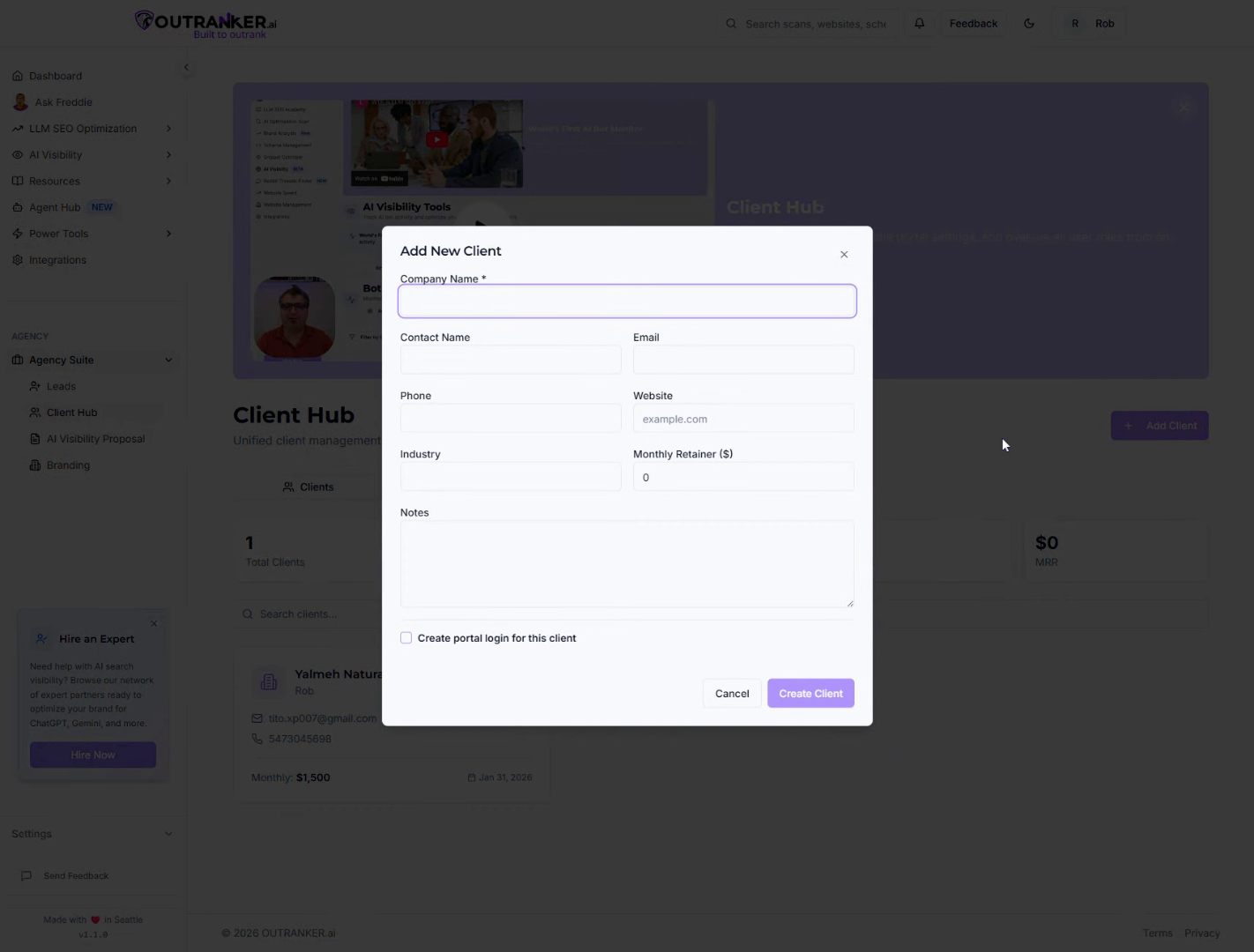This screenshot has width=1254, height=952.
Task: Focus the Company Name input field
Action: pyautogui.click(x=627, y=301)
